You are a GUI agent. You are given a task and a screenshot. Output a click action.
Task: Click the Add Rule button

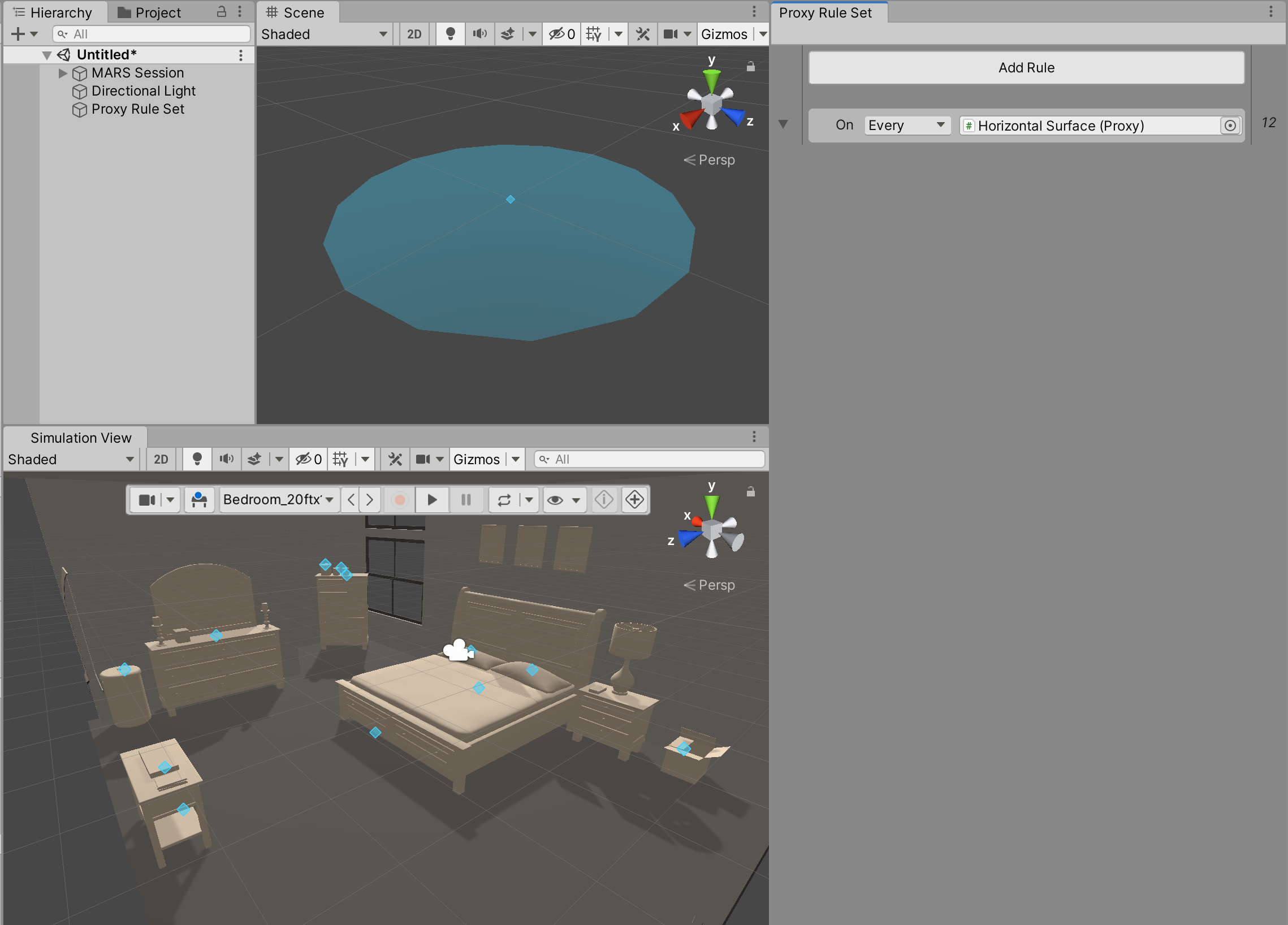click(1026, 68)
